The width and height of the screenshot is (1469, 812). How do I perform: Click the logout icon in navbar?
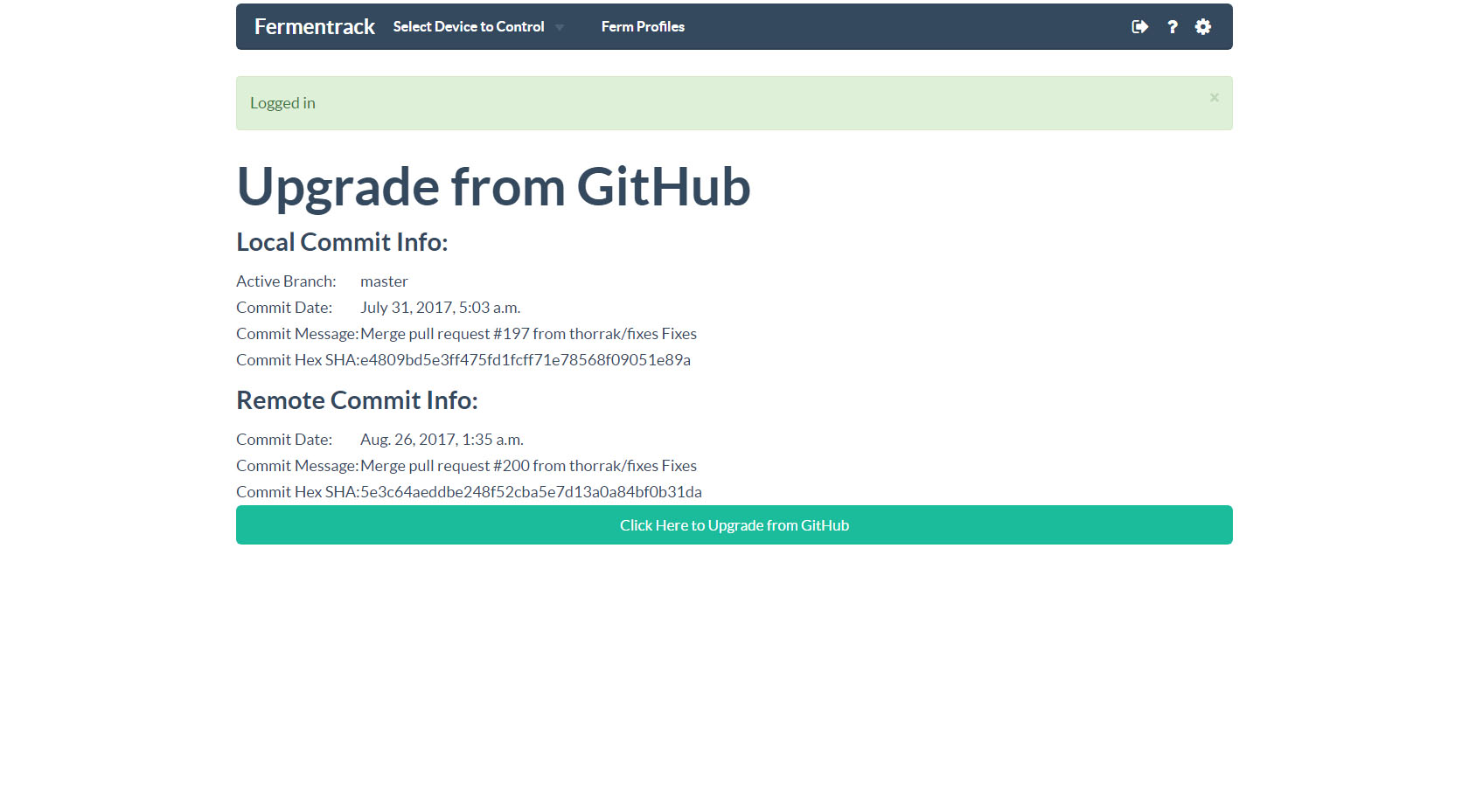coord(1139,27)
